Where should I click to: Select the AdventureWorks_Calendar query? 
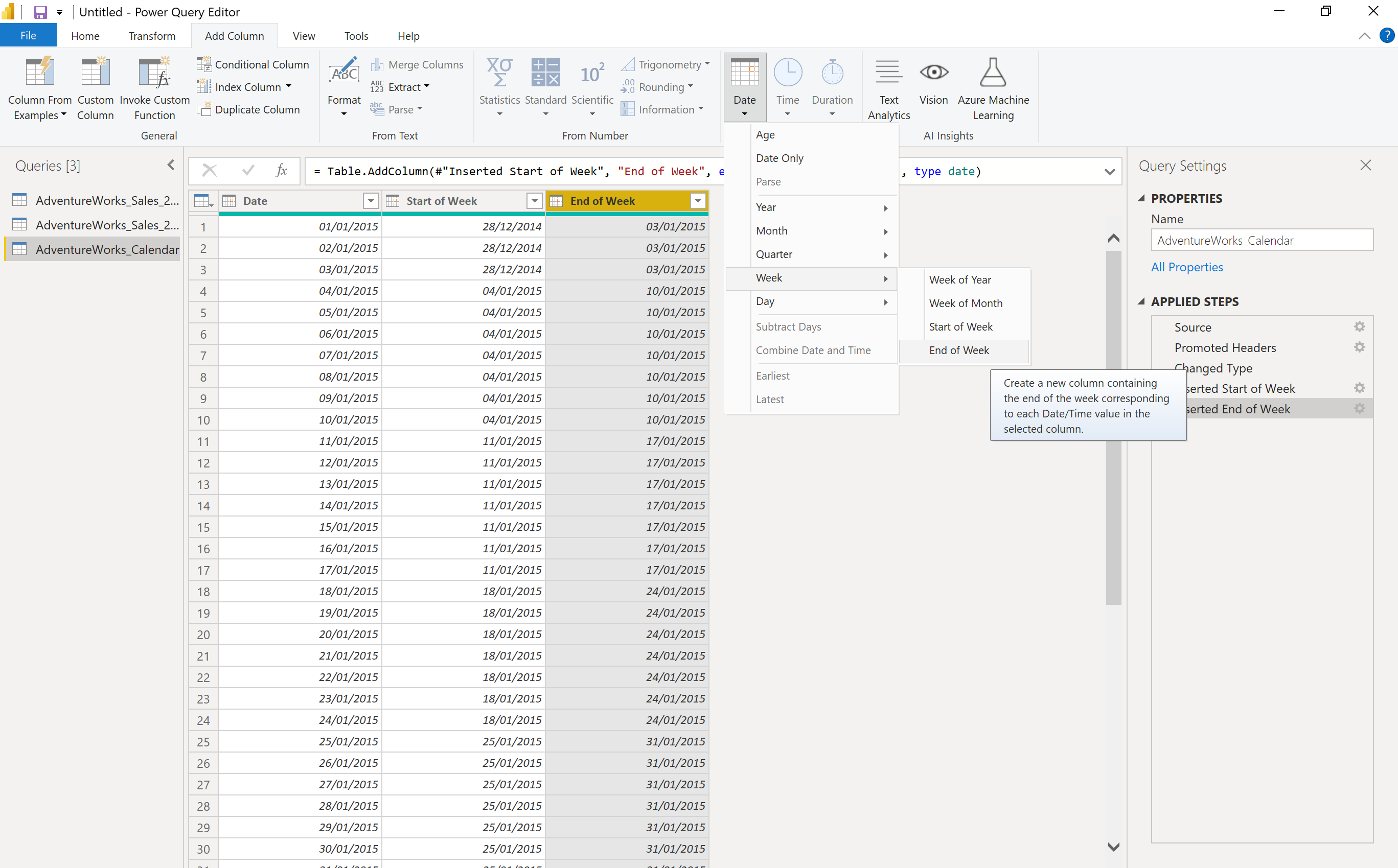93,249
